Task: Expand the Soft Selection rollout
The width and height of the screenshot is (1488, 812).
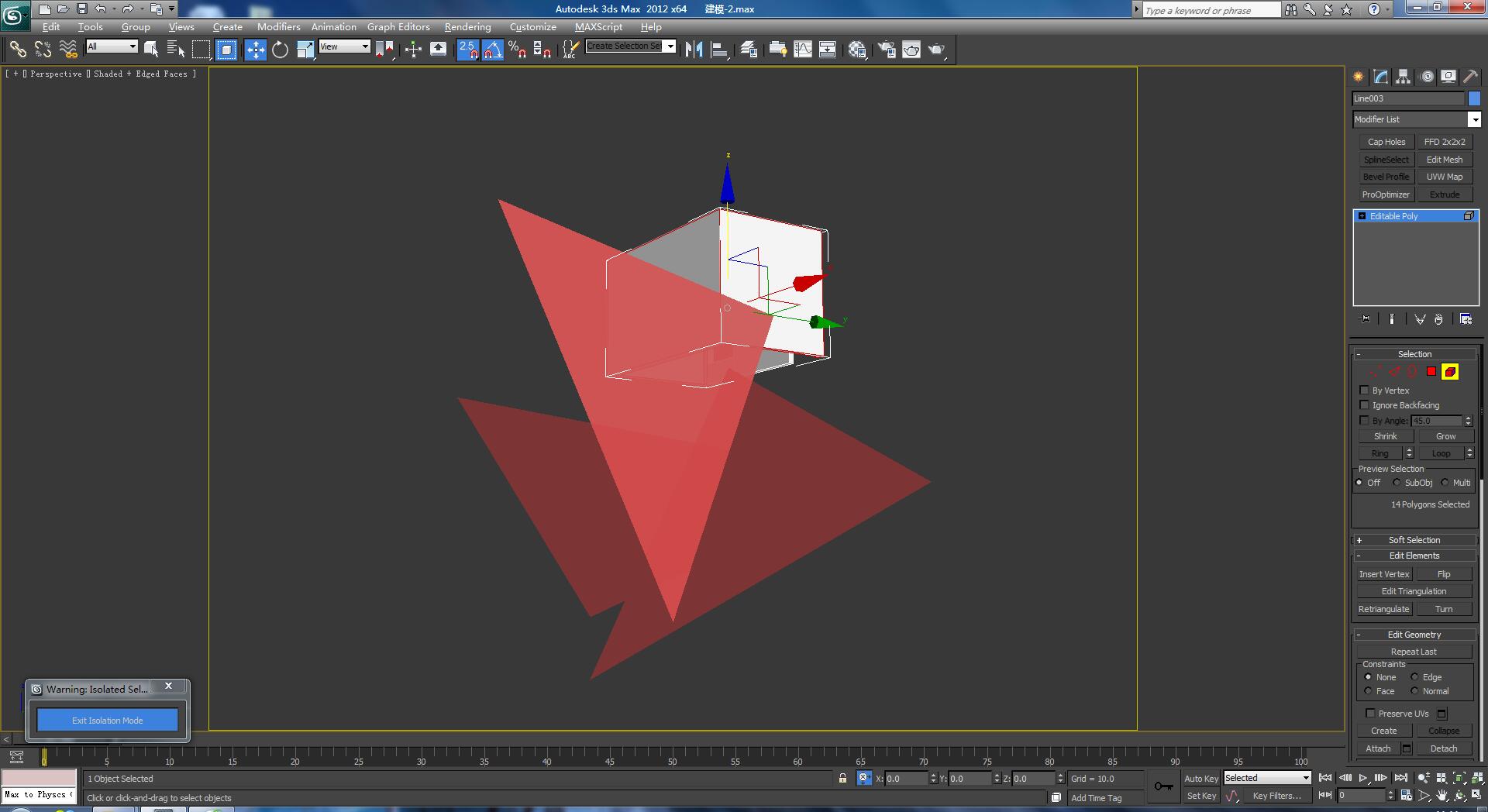Action: pos(1414,540)
